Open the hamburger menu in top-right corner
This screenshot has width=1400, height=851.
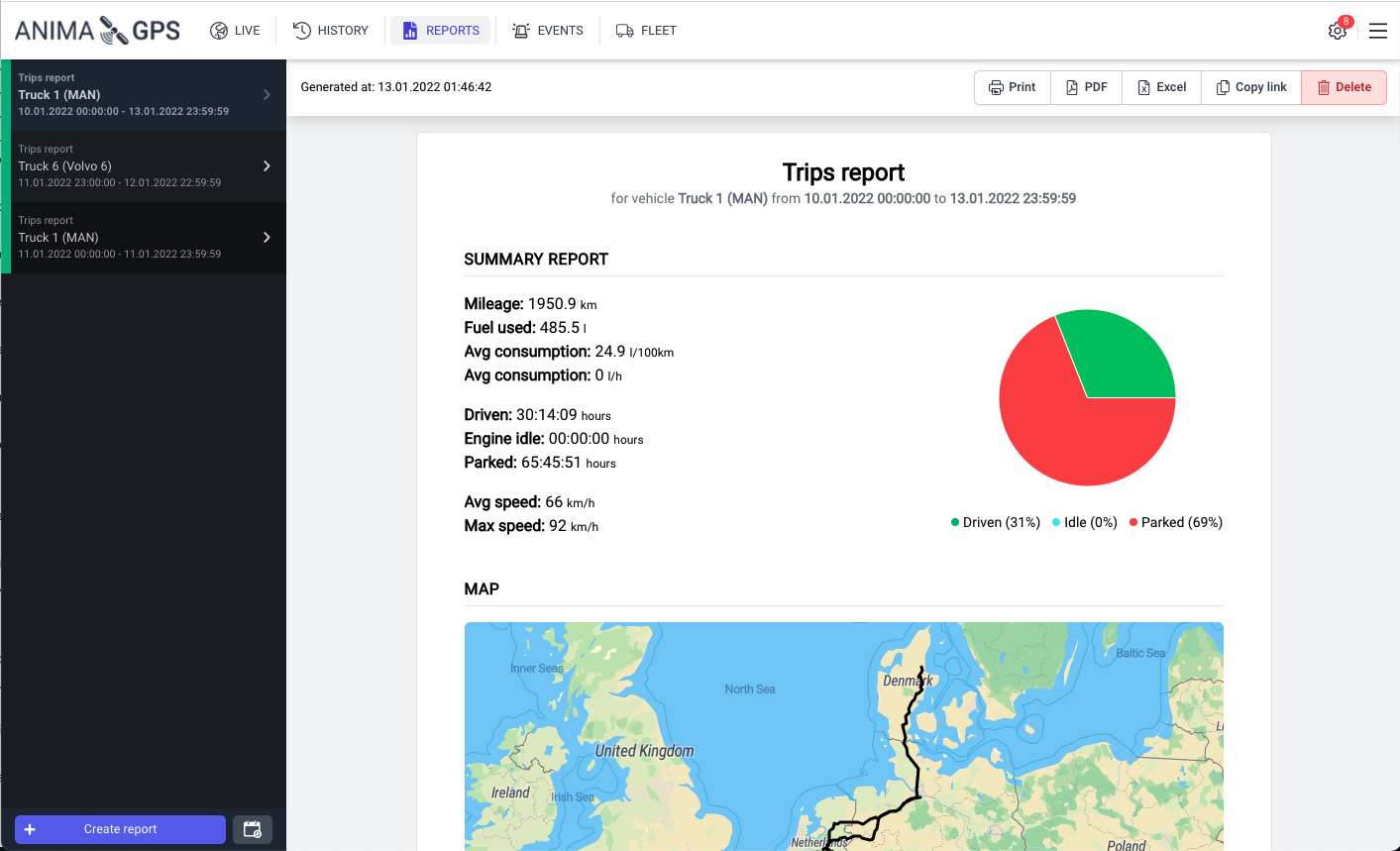tap(1377, 30)
